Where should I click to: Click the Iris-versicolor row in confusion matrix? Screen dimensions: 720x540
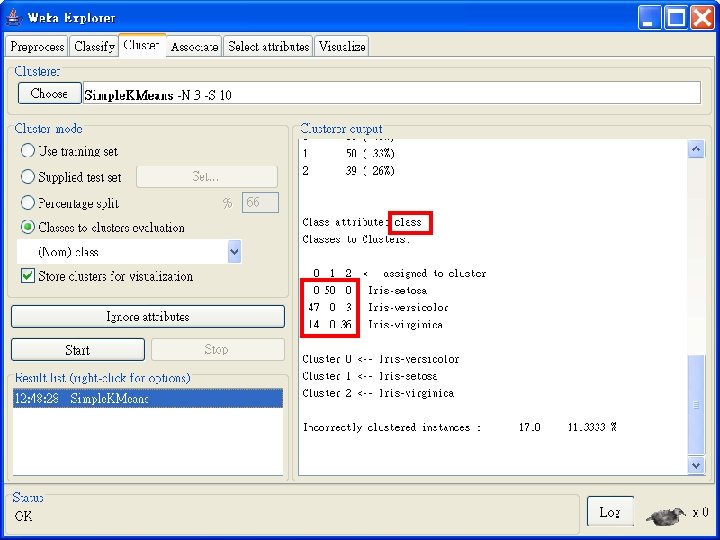[x=378, y=308]
